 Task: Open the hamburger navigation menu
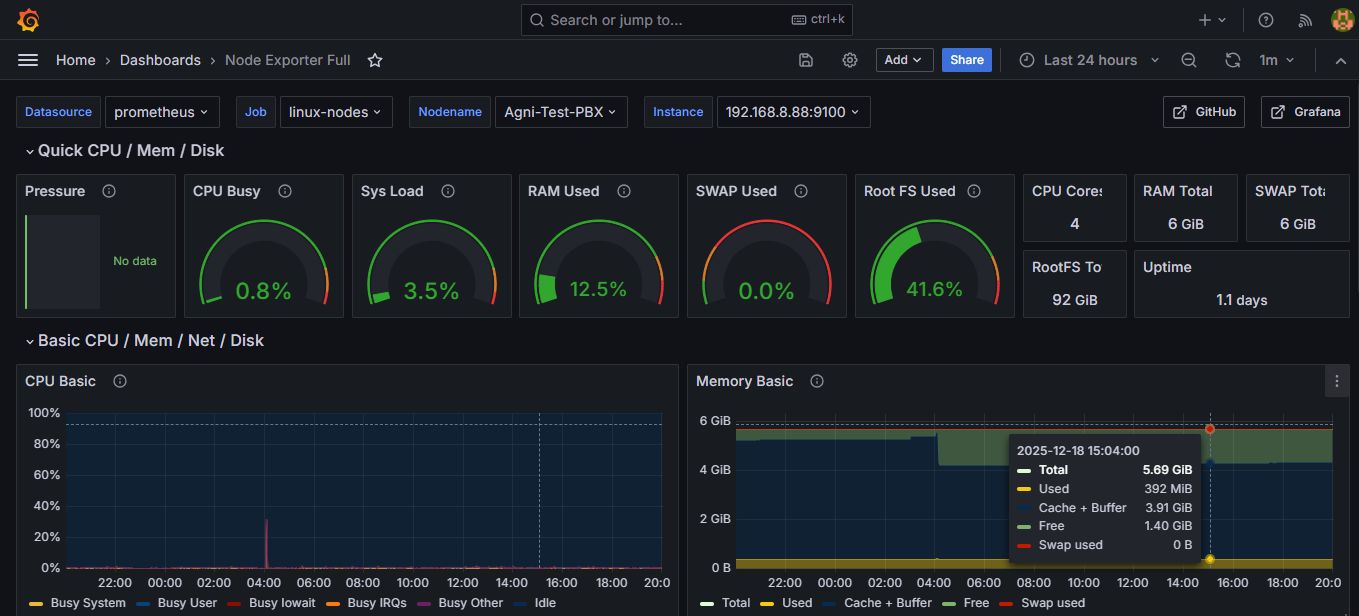[x=28, y=60]
